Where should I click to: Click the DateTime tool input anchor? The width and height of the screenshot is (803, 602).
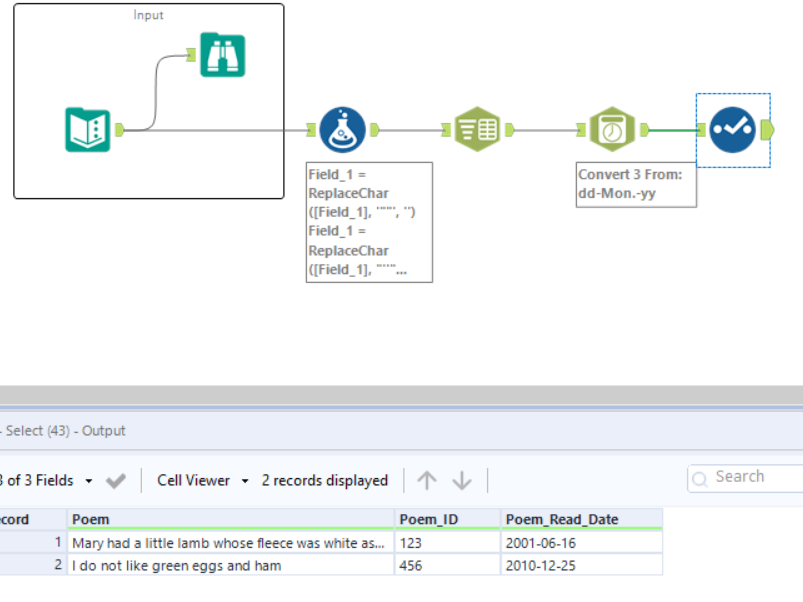tap(581, 130)
